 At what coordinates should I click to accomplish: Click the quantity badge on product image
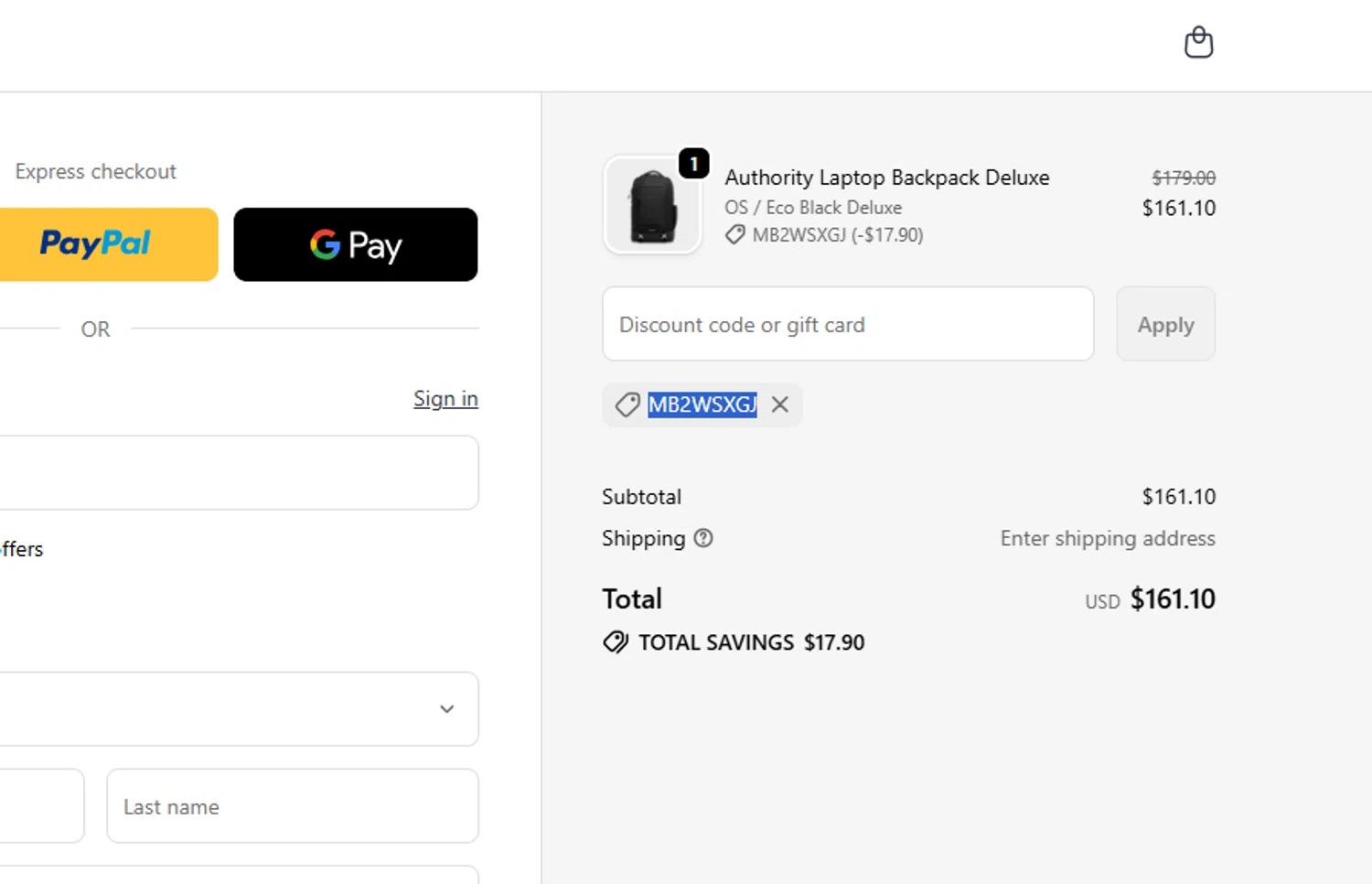point(694,164)
